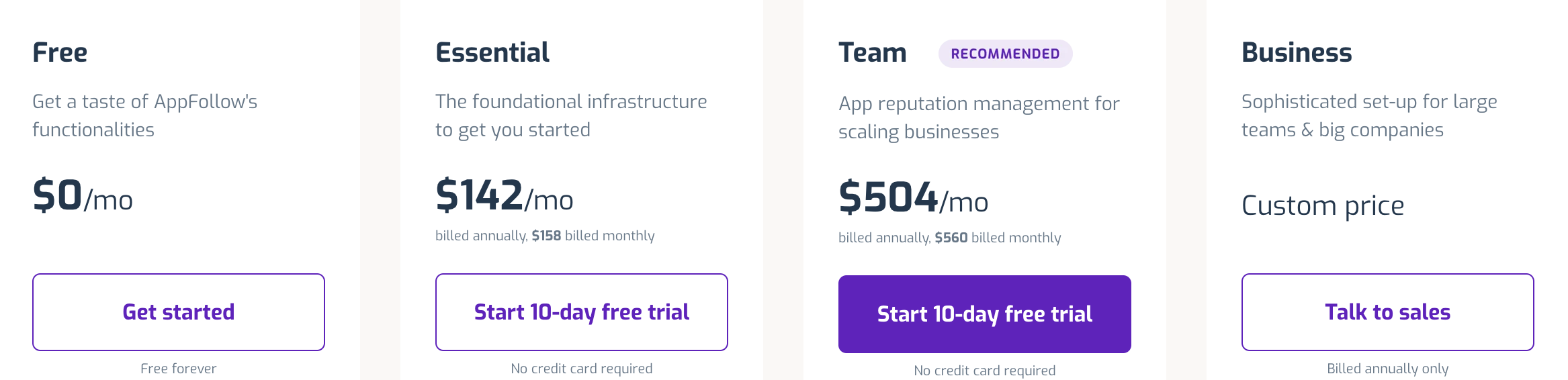1568x380 pixels.
Task: Click the Team plan heading
Action: coord(873,52)
